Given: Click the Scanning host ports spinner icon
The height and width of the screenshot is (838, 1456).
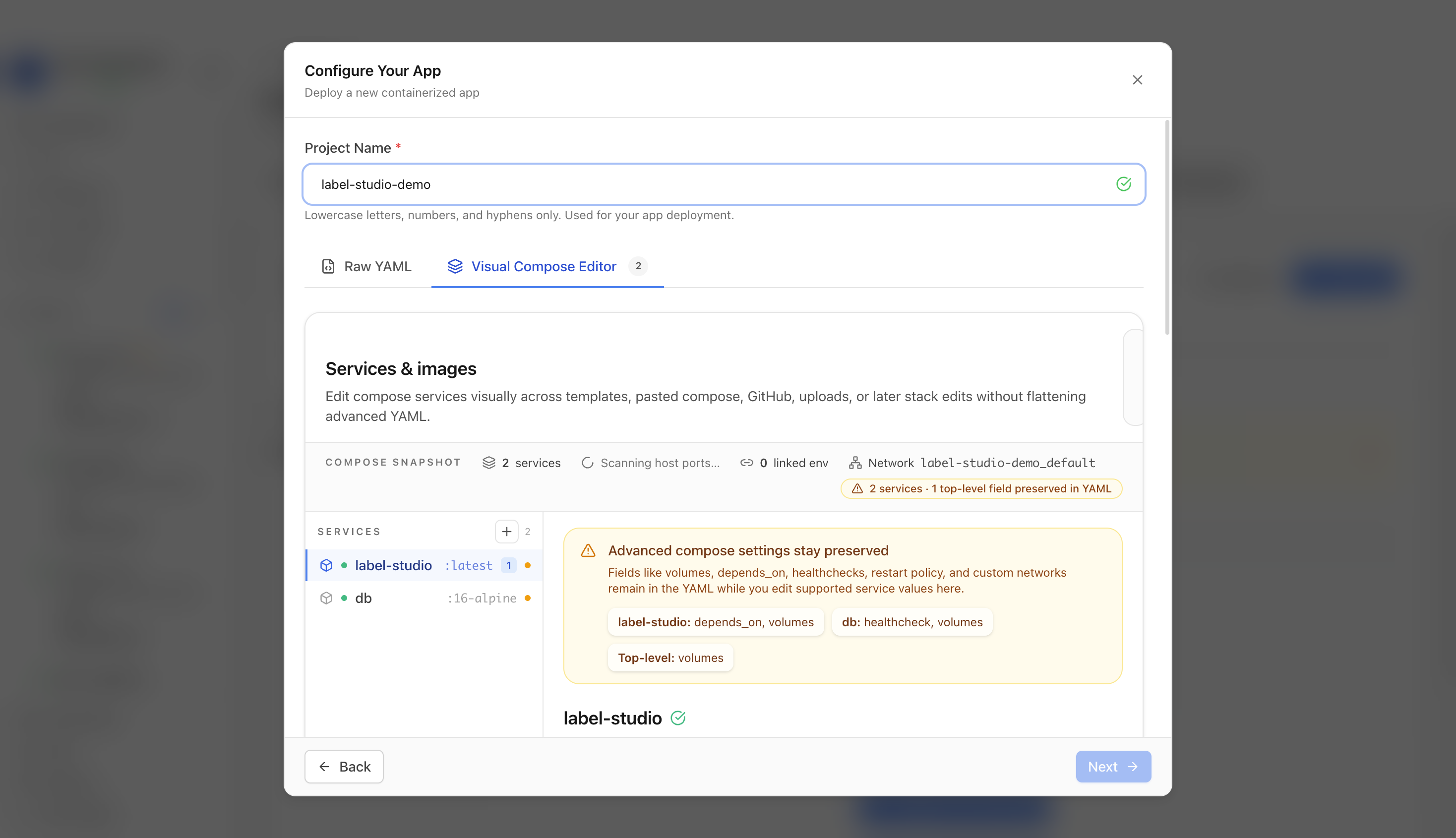Looking at the screenshot, I should 587,463.
